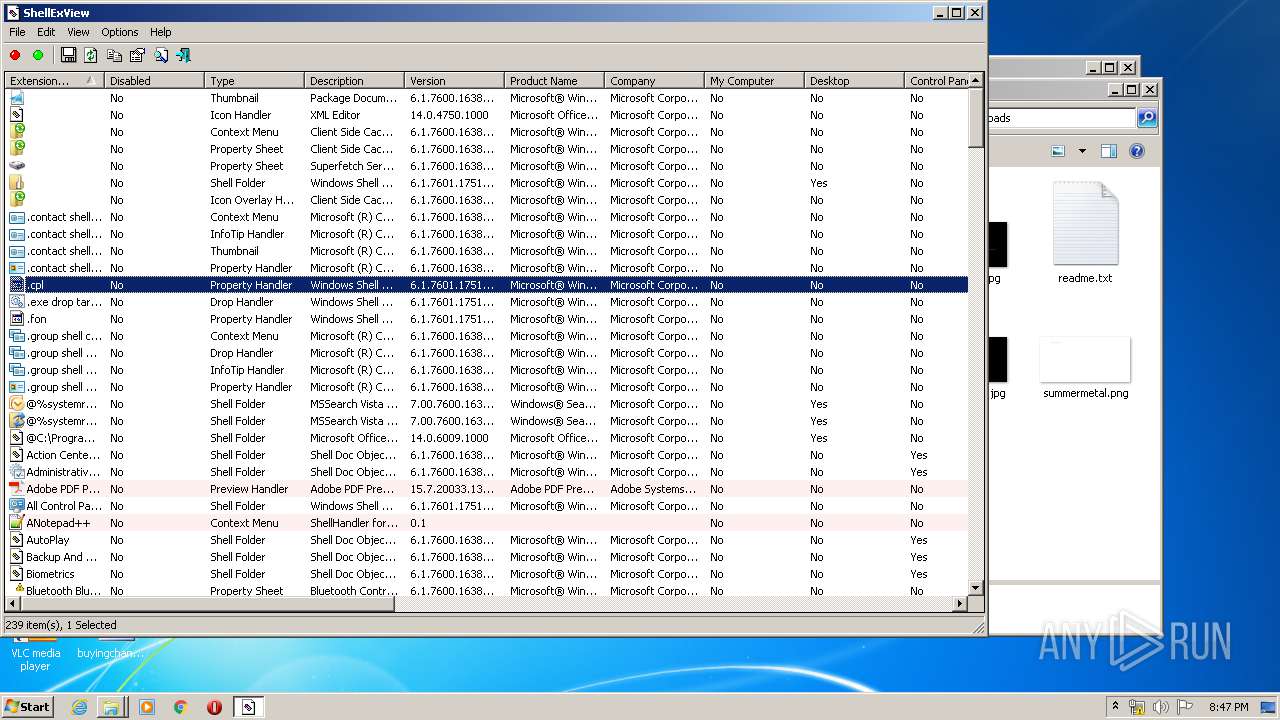Image resolution: width=1280 pixels, height=720 pixels.
Task: Click the Explorer help question-mark icon
Action: [x=1137, y=151]
